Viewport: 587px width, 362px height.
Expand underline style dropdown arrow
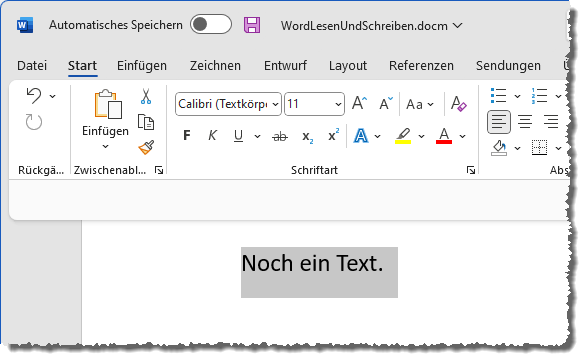pyautogui.click(x=258, y=136)
